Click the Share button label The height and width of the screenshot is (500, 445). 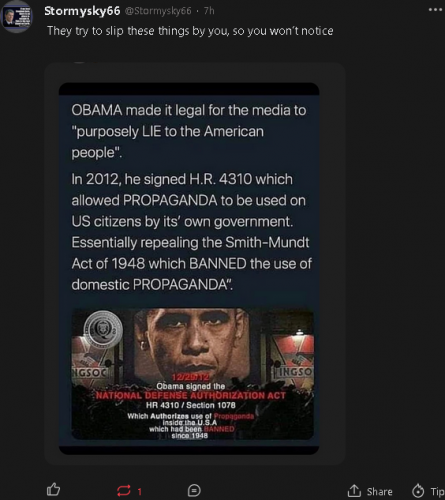point(379,491)
